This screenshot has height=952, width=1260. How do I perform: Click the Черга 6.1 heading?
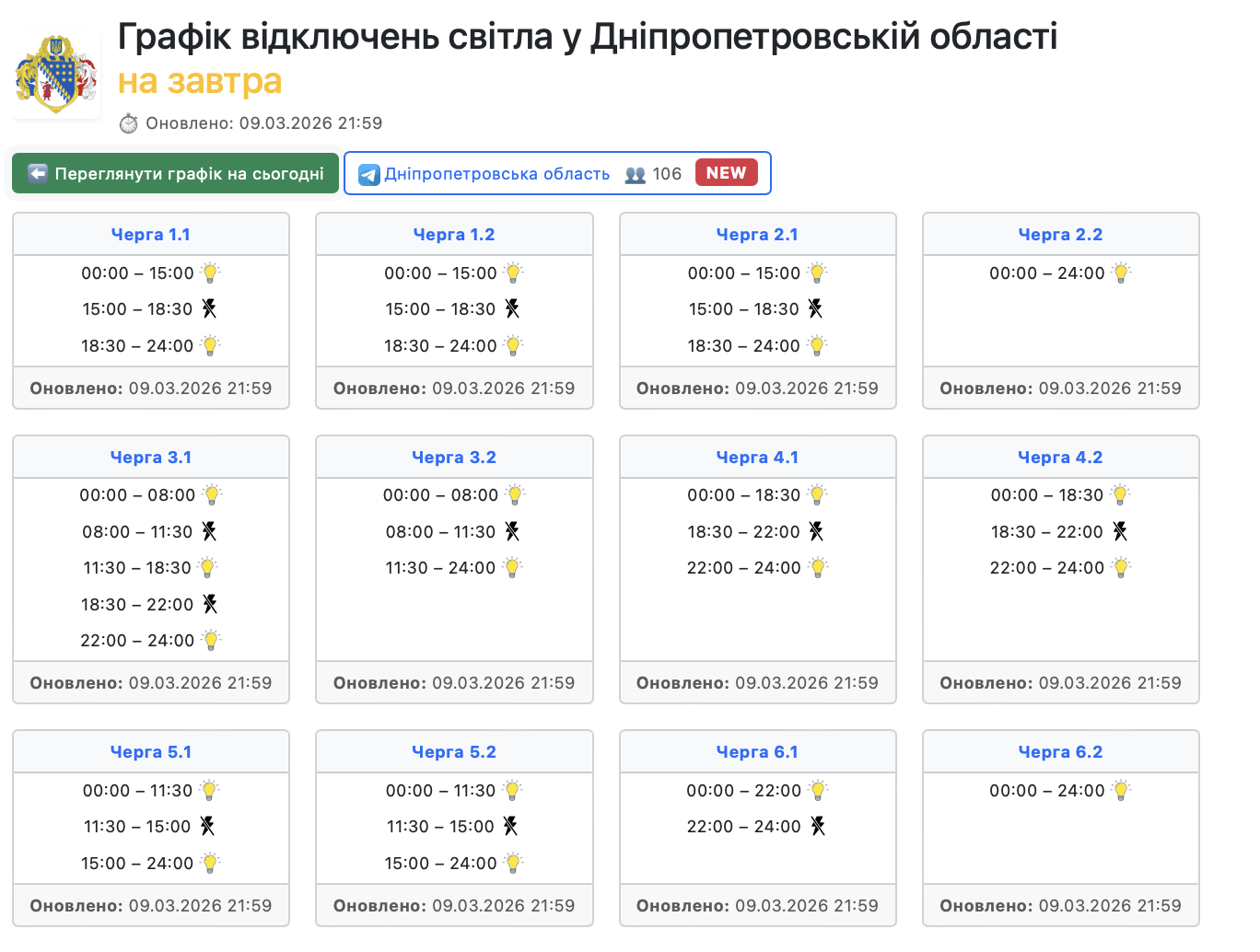tap(757, 752)
